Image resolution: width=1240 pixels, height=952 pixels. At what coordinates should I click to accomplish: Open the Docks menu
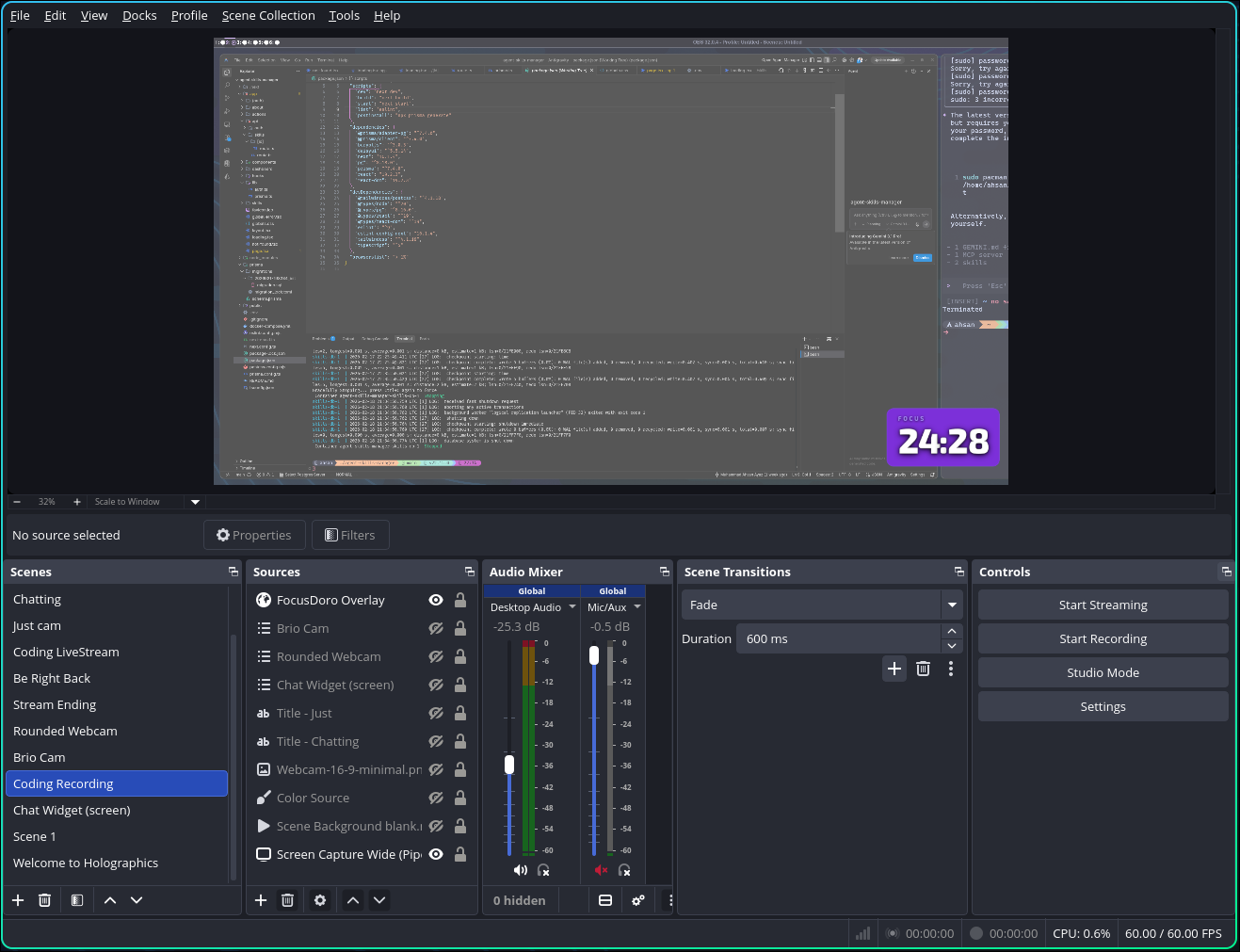click(139, 15)
